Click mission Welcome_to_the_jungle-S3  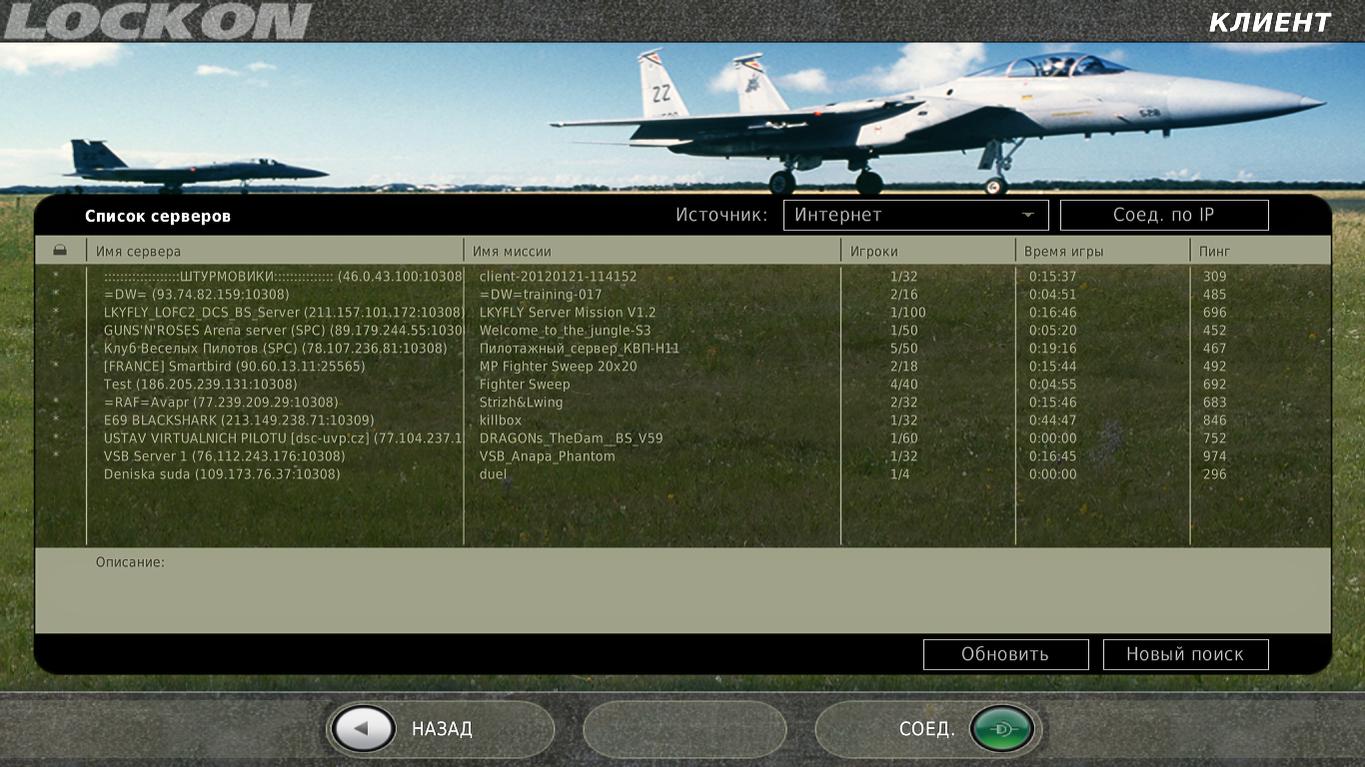(x=565, y=331)
